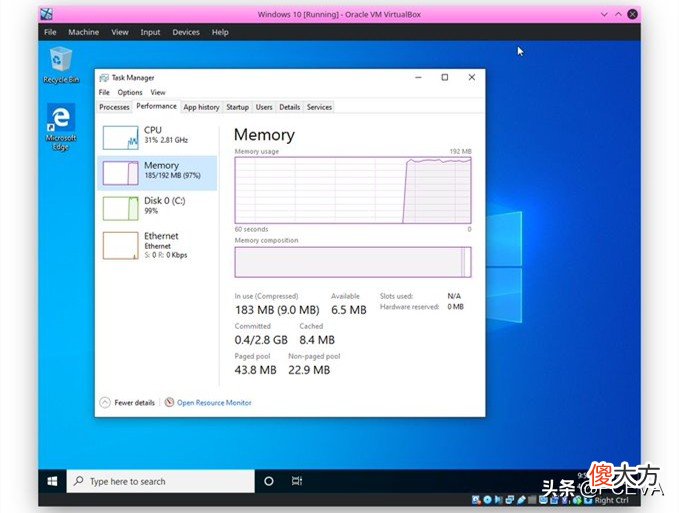Open the Users tab
The height and width of the screenshot is (513, 679).
click(x=264, y=107)
